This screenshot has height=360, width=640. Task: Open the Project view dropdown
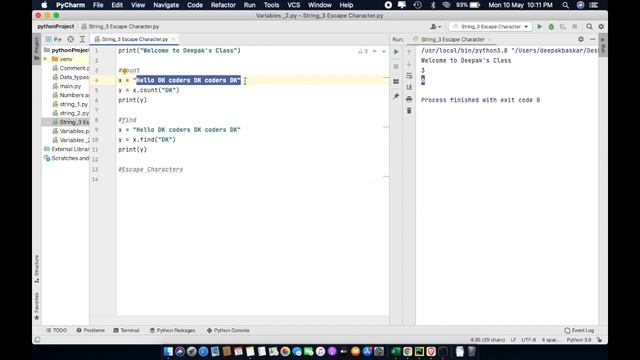tap(54, 39)
